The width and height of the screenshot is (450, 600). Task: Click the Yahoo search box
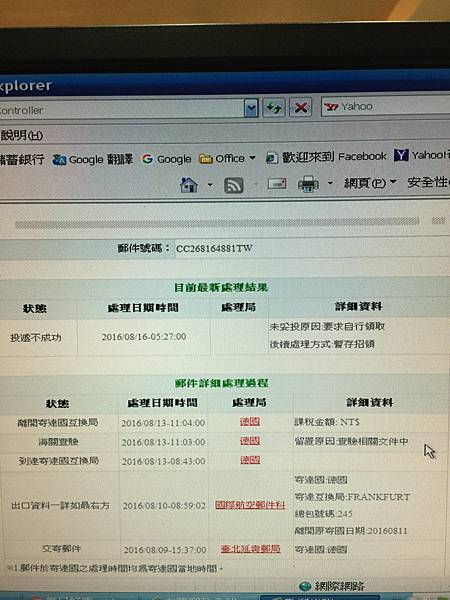tap(386, 106)
